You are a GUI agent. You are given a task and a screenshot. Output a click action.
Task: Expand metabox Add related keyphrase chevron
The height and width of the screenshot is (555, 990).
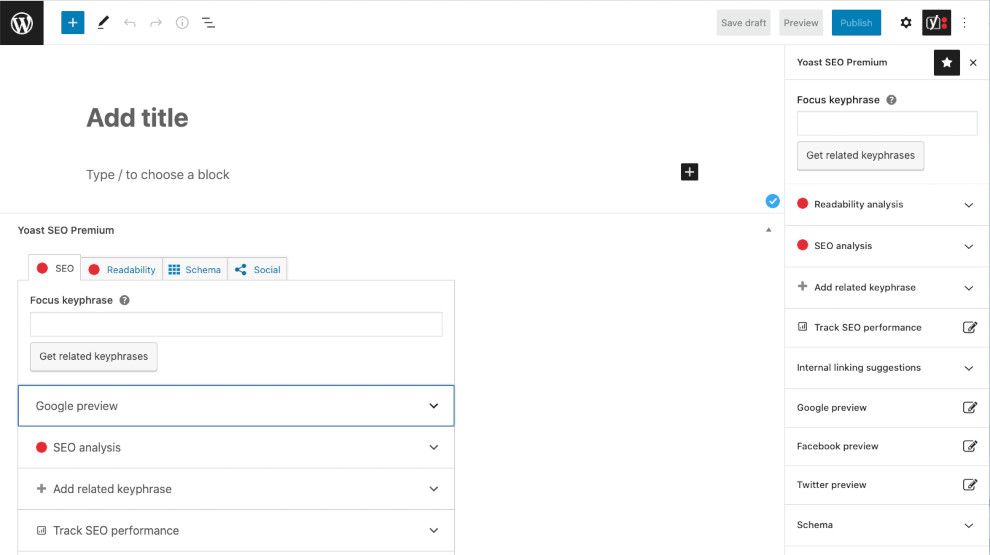coord(434,489)
